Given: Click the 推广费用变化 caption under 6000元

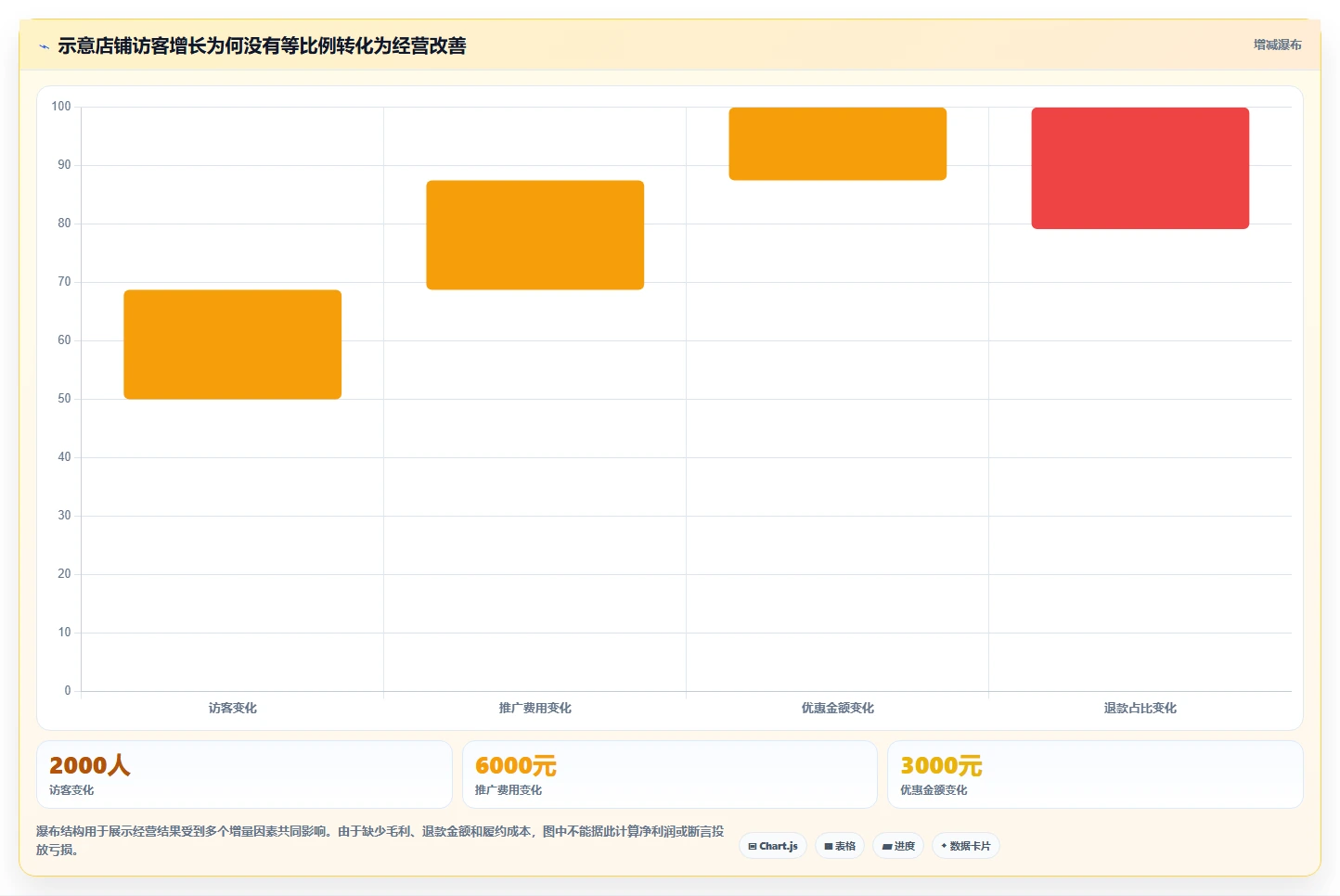Looking at the screenshot, I should pyautogui.click(x=509, y=790).
